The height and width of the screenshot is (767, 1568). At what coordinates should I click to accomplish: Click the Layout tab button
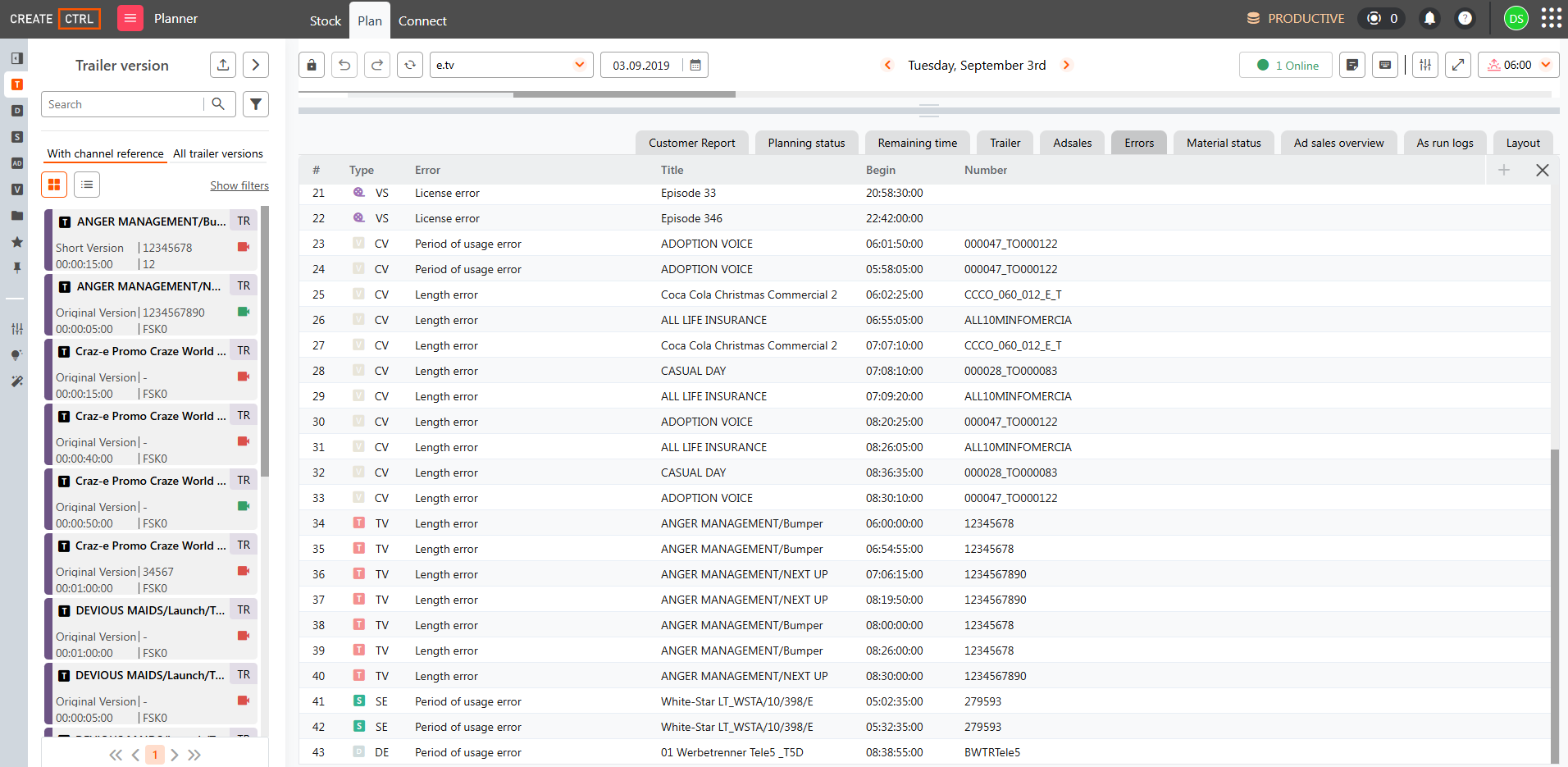1523,143
